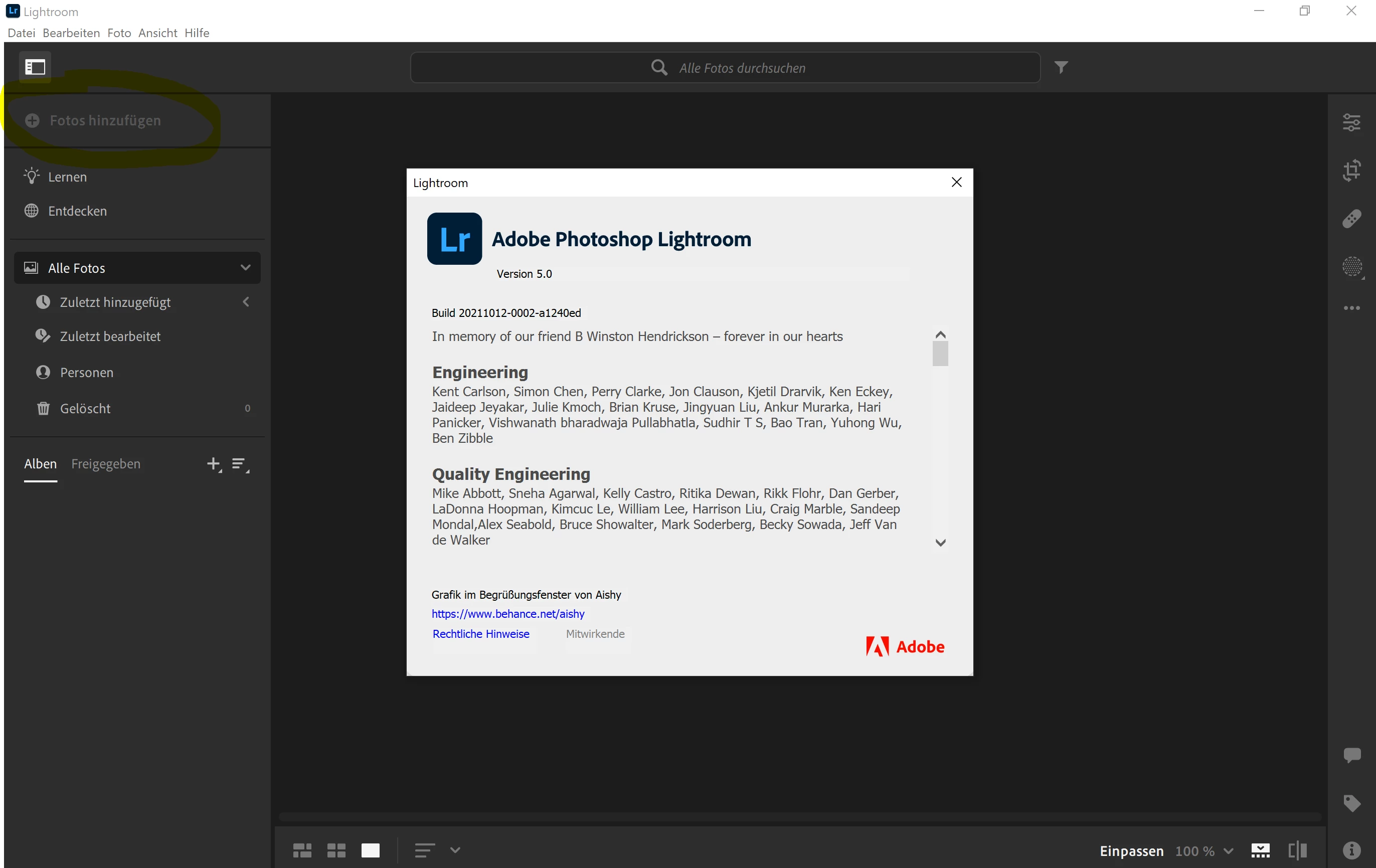Open the Keywords tag panel icon
The image size is (1376, 868).
click(1352, 803)
